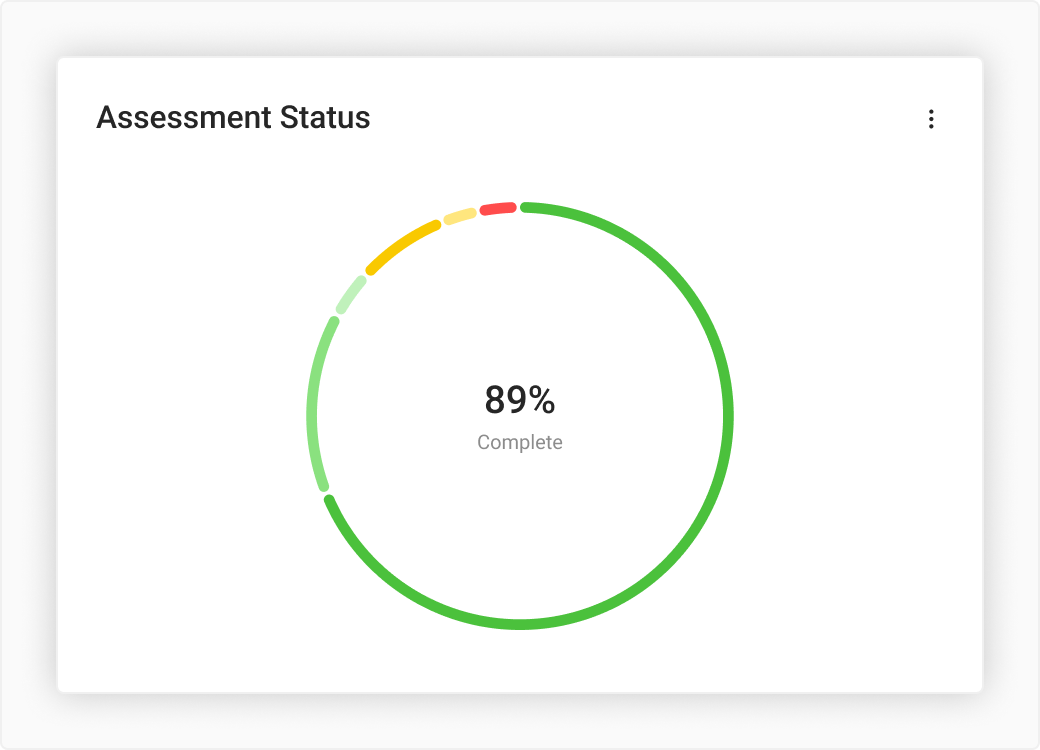
Task: Open card options via vertical ellipsis icon
Action: [931, 119]
